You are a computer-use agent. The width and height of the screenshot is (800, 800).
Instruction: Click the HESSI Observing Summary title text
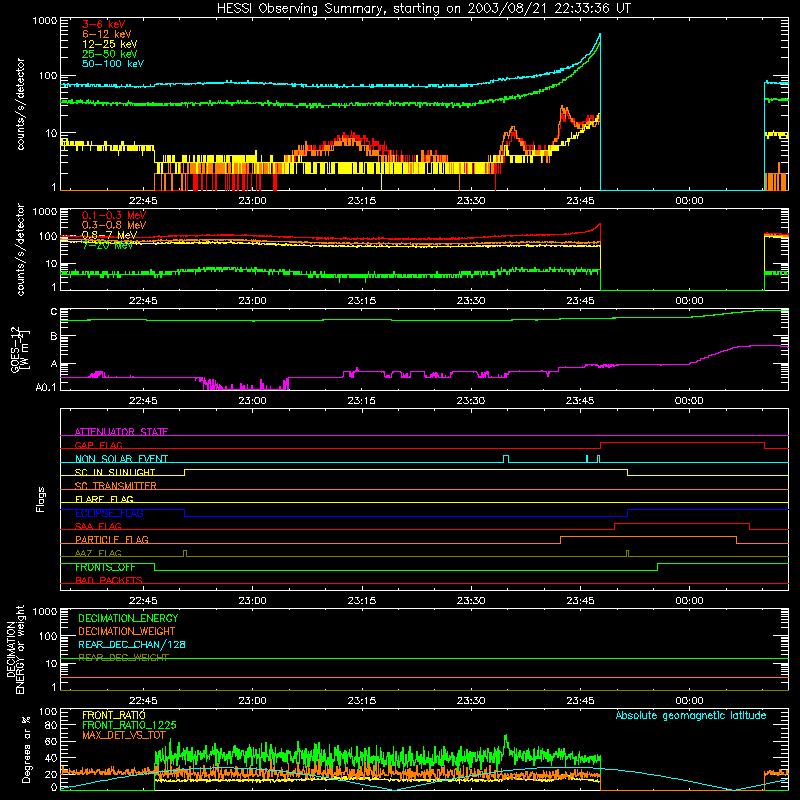(x=423, y=9)
